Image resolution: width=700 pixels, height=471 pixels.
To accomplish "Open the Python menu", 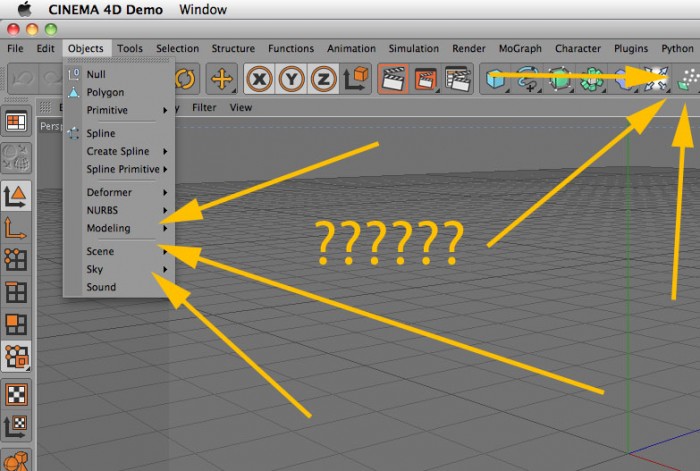I will click(x=677, y=48).
